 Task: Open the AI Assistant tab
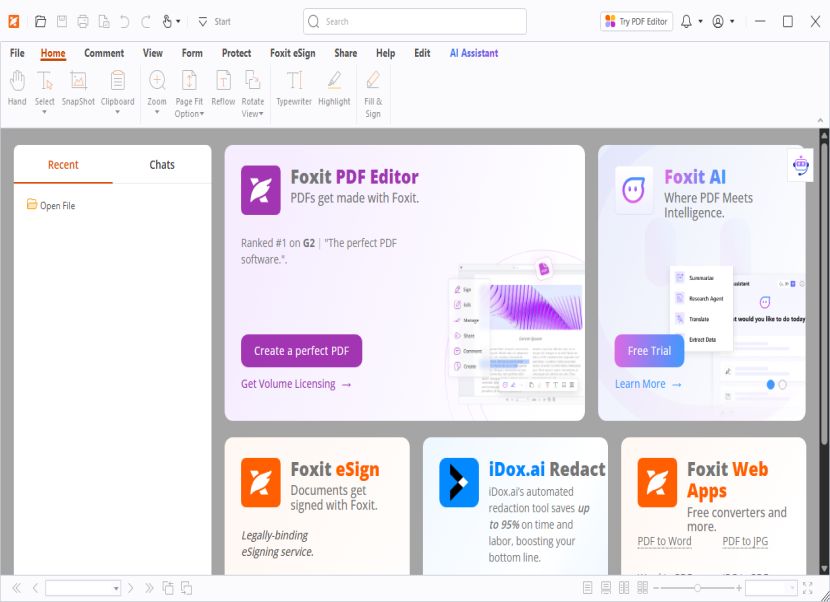point(474,53)
